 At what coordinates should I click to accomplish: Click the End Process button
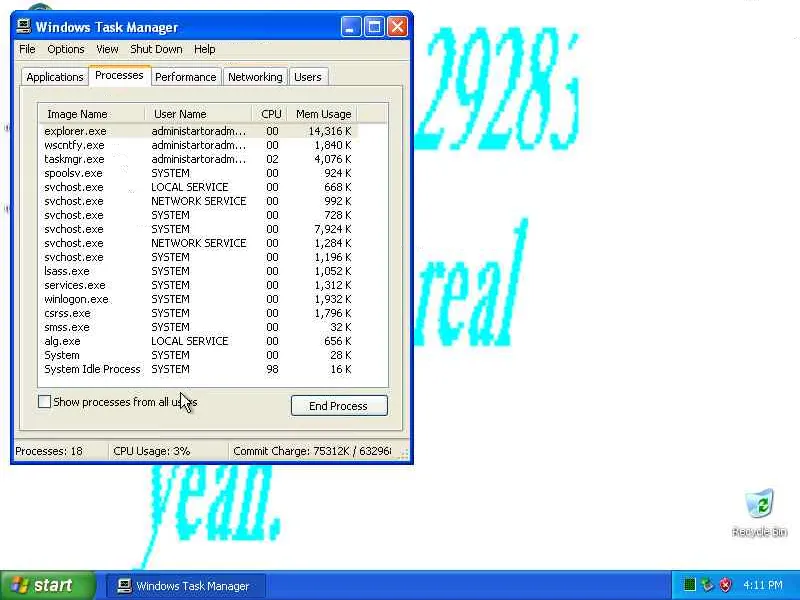339,406
